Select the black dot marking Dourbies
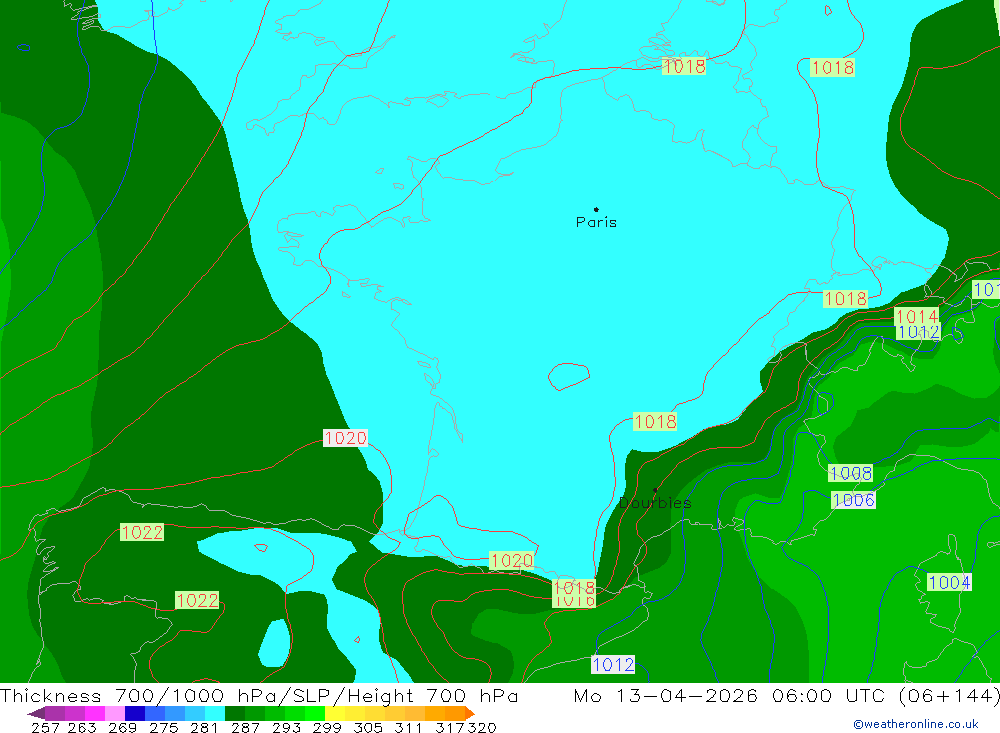1000x733 pixels. click(655, 490)
